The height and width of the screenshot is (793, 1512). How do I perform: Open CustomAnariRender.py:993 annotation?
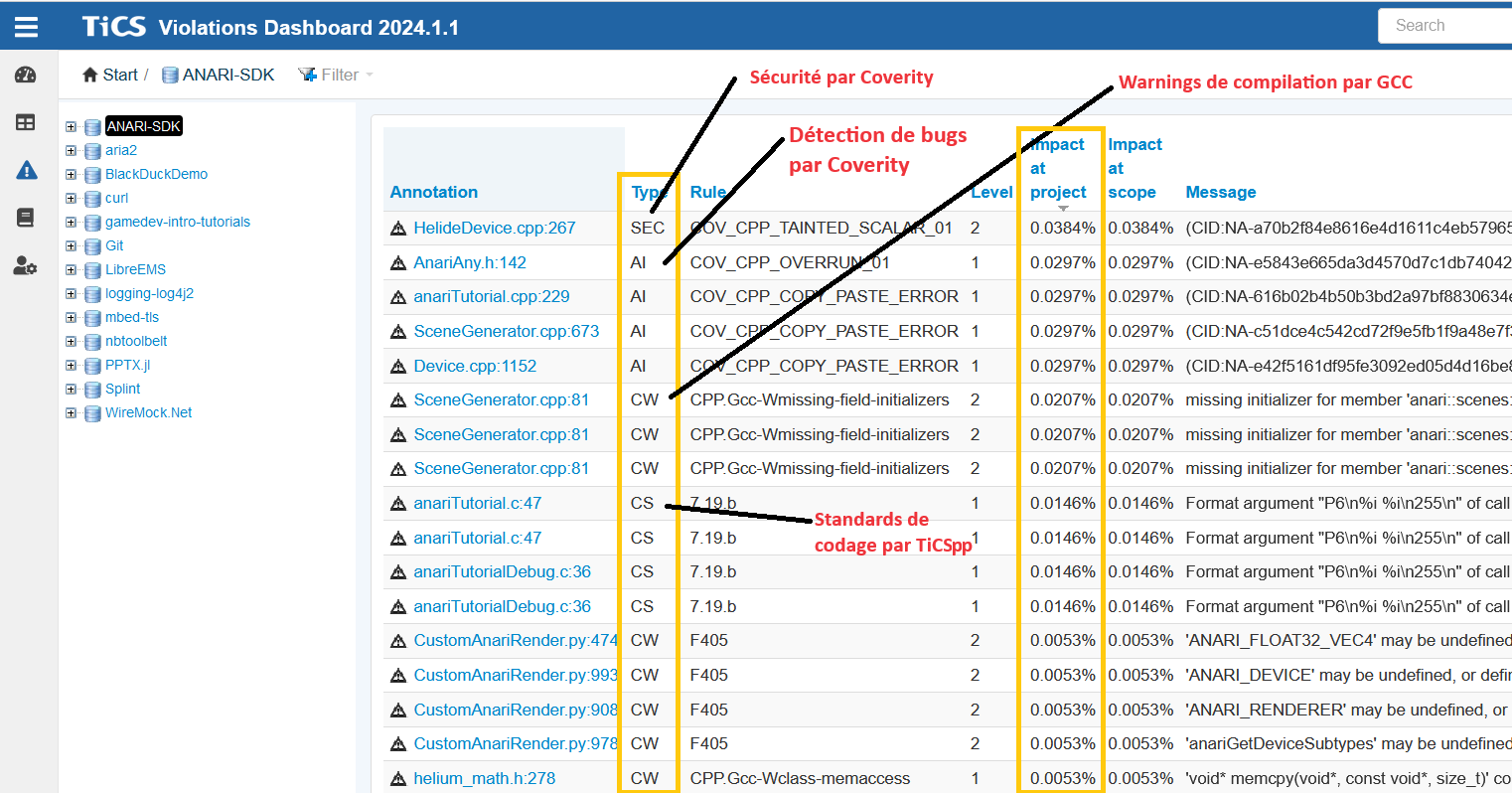[516, 675]
